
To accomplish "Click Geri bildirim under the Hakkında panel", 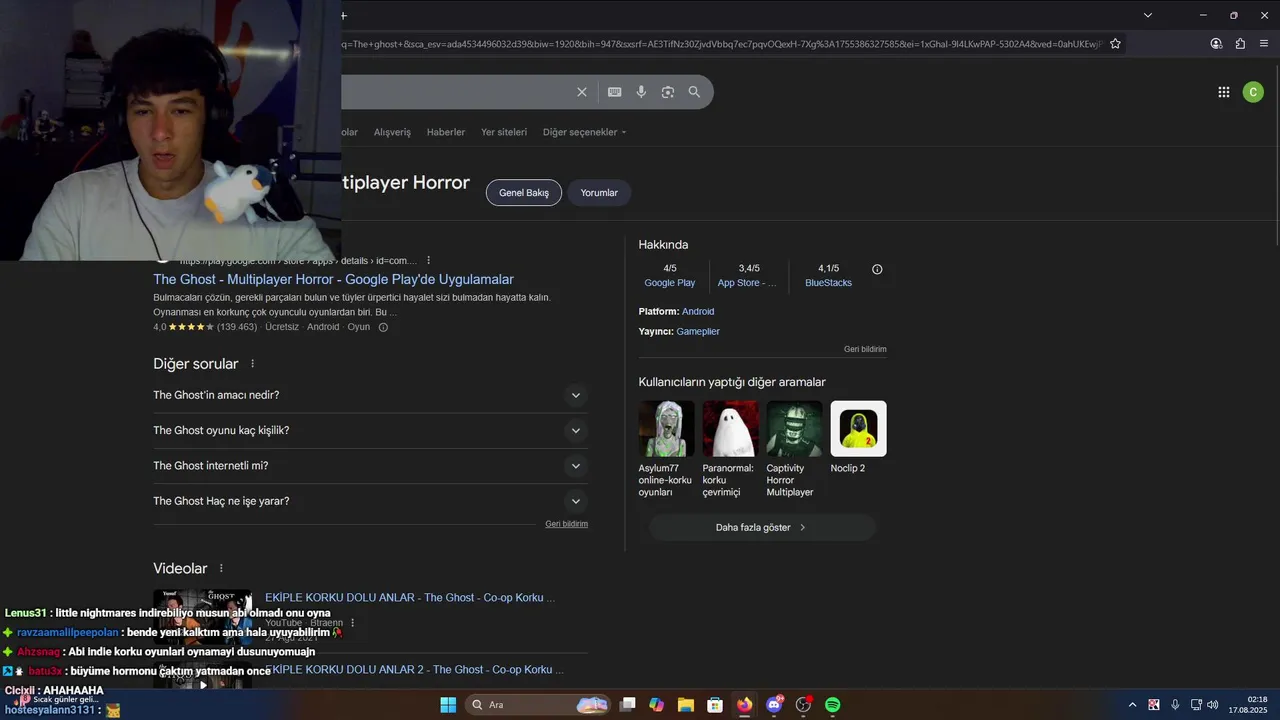I will click(x=865, y=350).
